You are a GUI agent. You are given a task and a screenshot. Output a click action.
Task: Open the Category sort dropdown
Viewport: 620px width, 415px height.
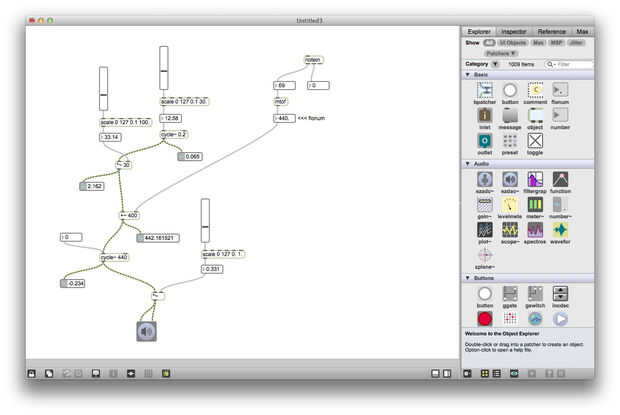coord(495,64)
